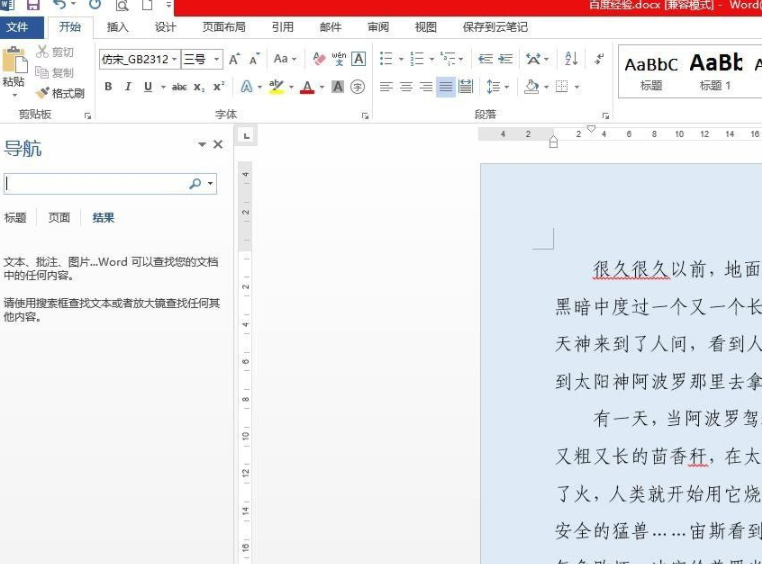
Task: Apply paragraph shading fill color
Action: coord(532,87)
